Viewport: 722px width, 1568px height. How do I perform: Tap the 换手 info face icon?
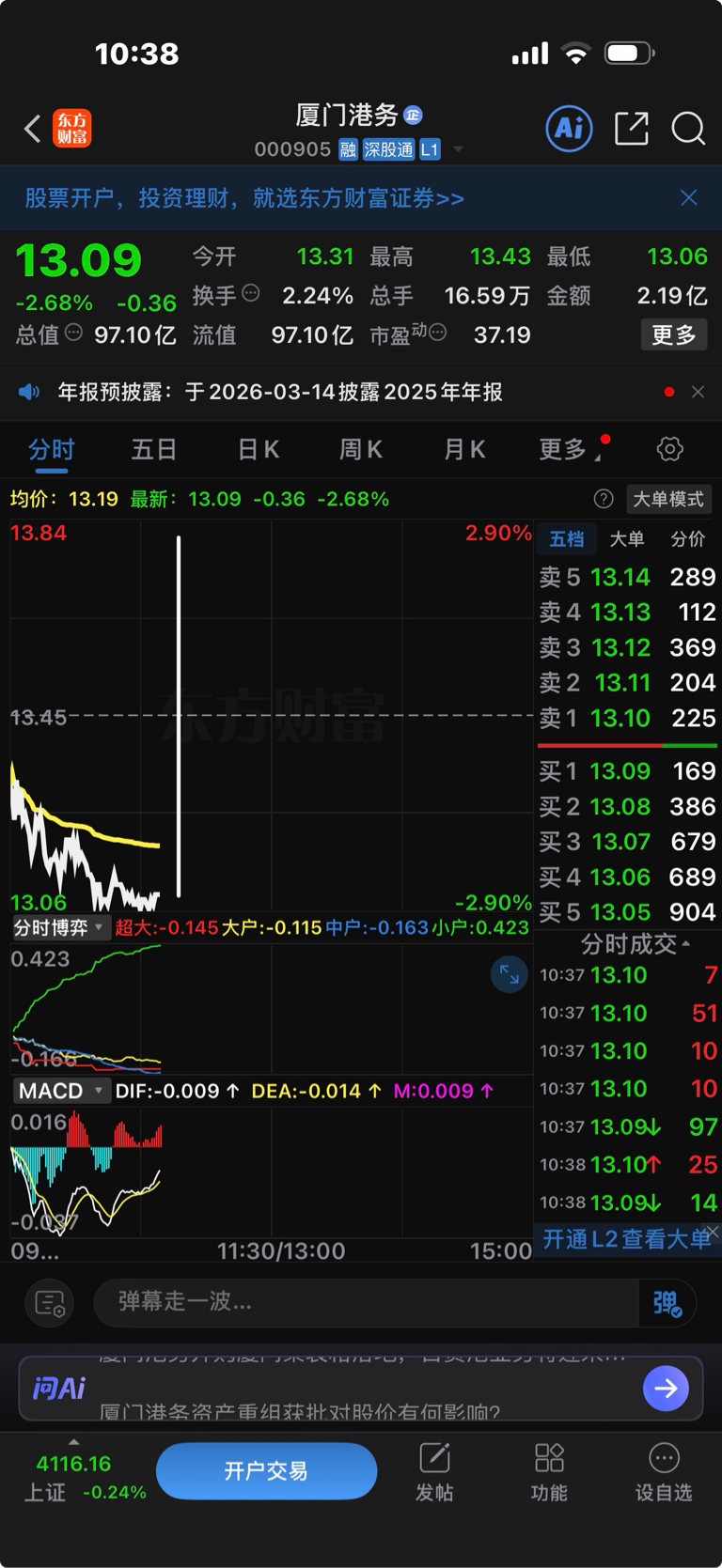pos(251,293)
